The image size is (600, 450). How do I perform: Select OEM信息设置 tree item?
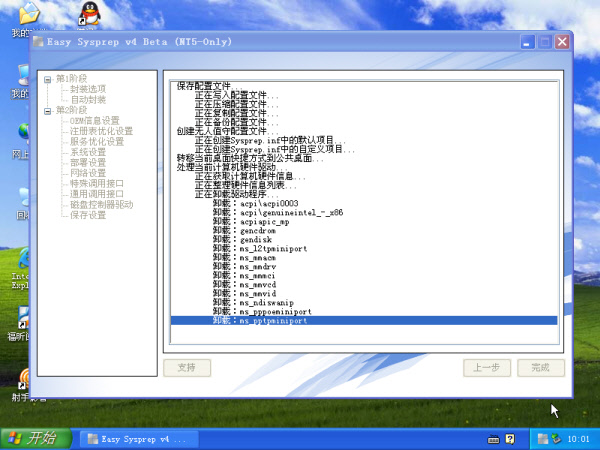(95, 121)
